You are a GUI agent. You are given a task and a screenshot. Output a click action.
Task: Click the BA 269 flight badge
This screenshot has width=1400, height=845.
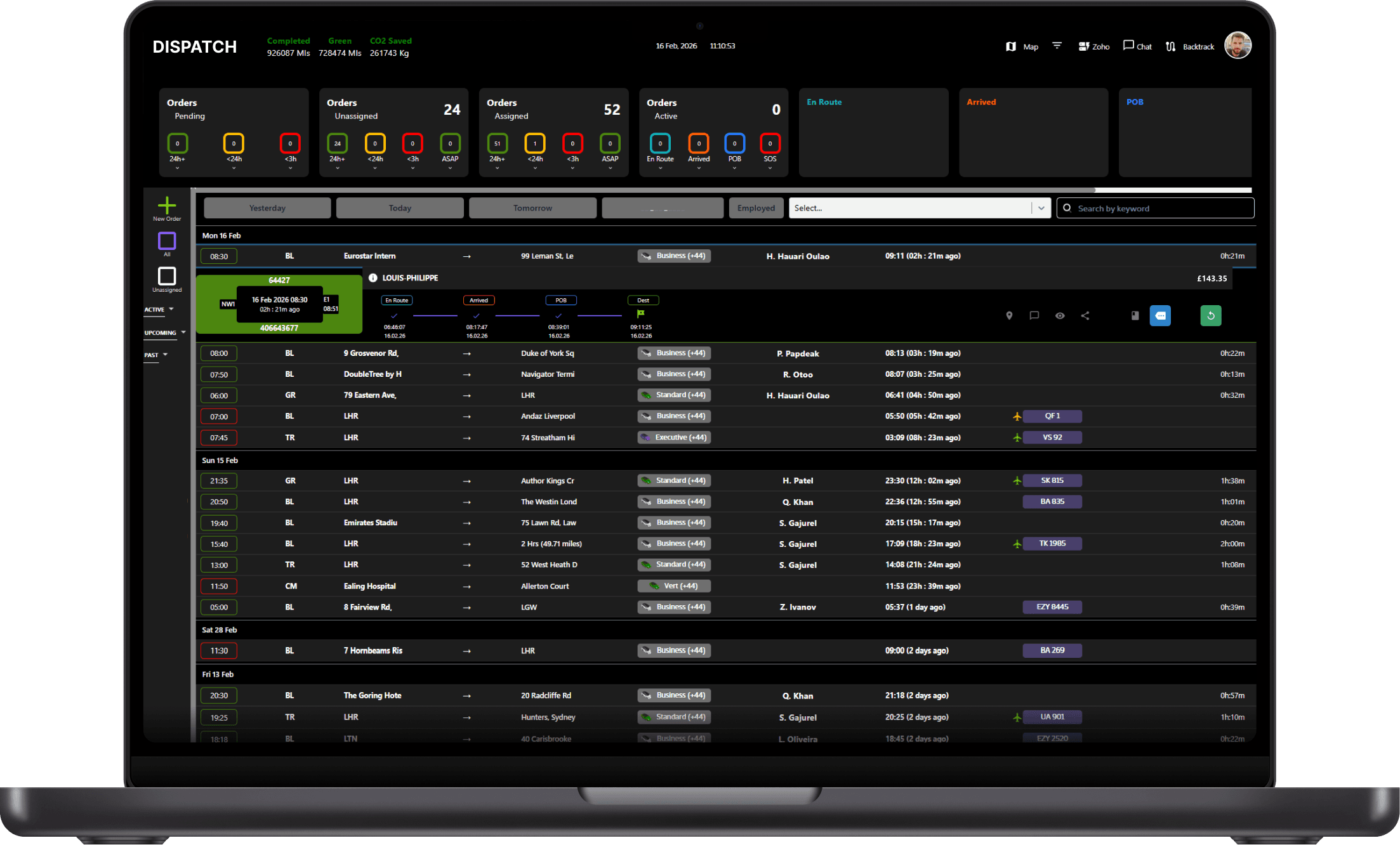tap(1052, 650)
